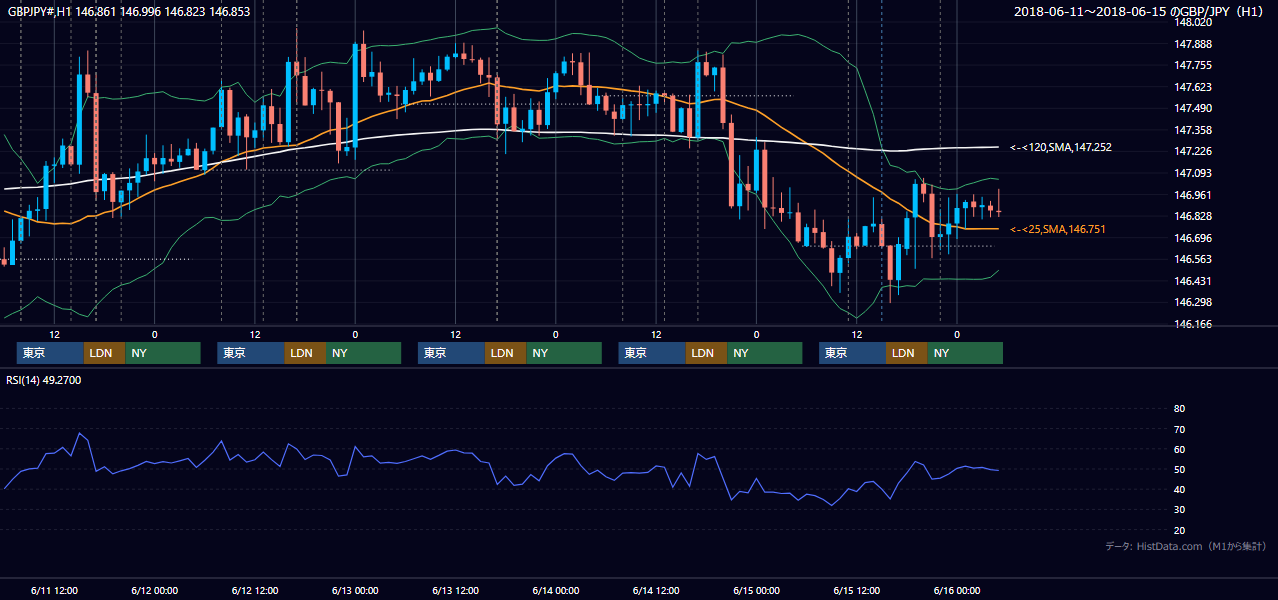Image resolution: width=1278 pixels, height=600 pixels.
Task: Click price axis label 148.020
Action: [x=1192, y=22]
